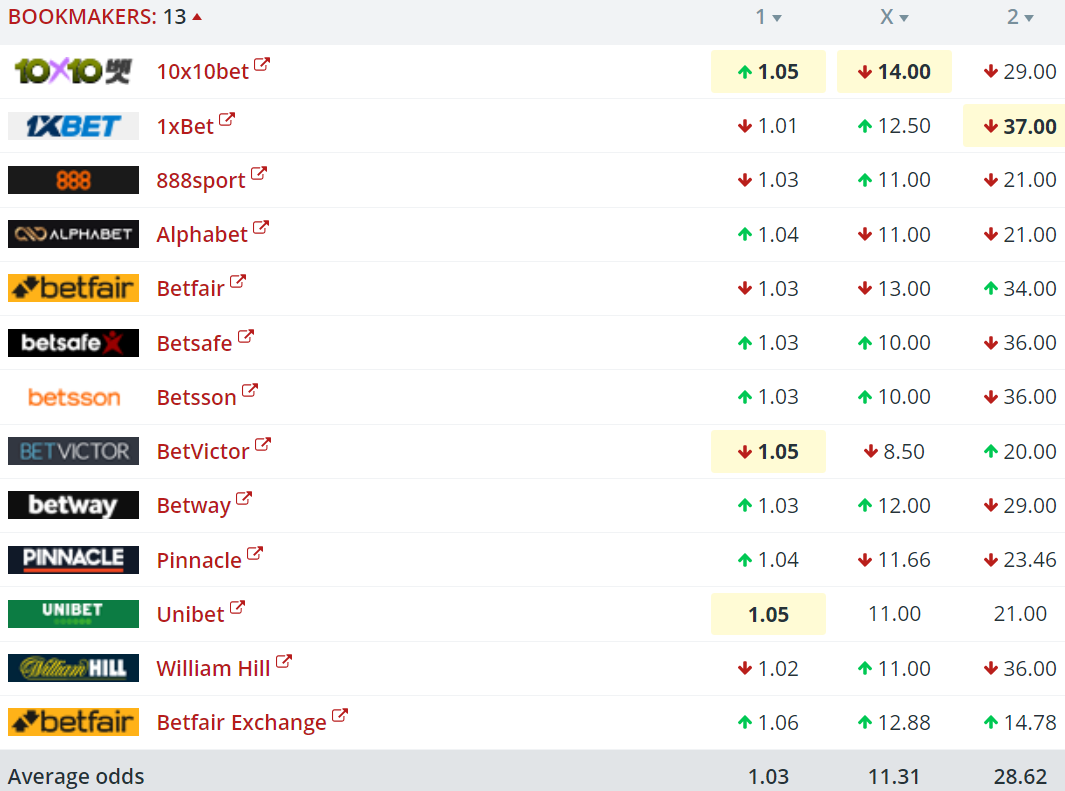Sort by X draw column arrow
The height and width of the screenshot is (791, 1065).
(904, 18)
